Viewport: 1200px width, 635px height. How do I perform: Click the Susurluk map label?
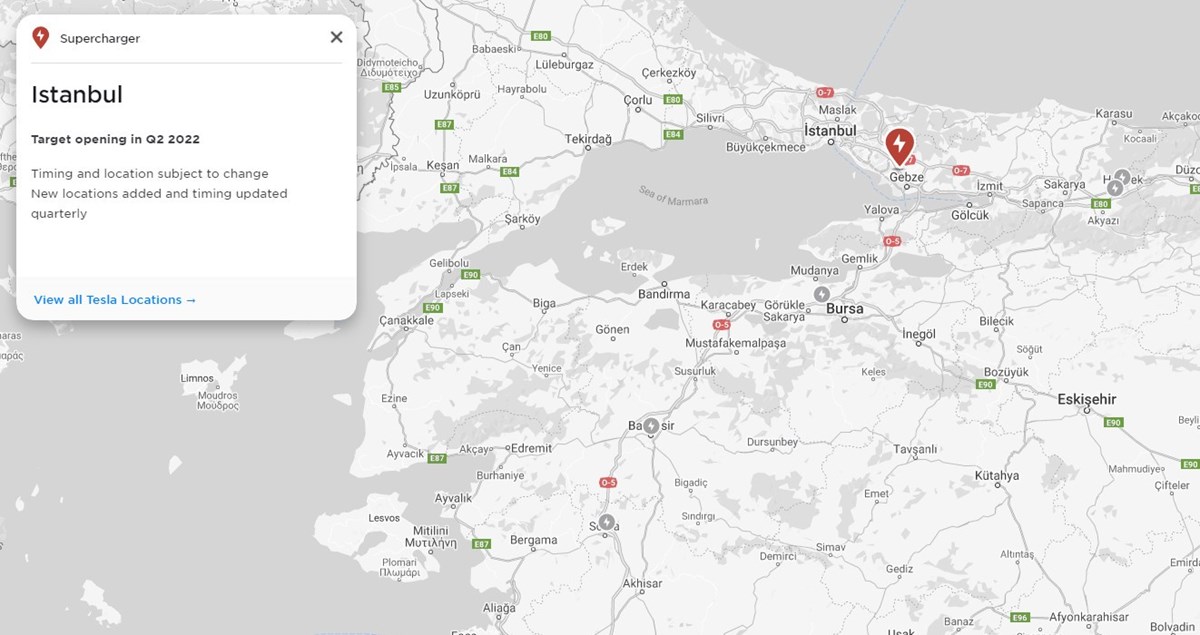point(695,371)
